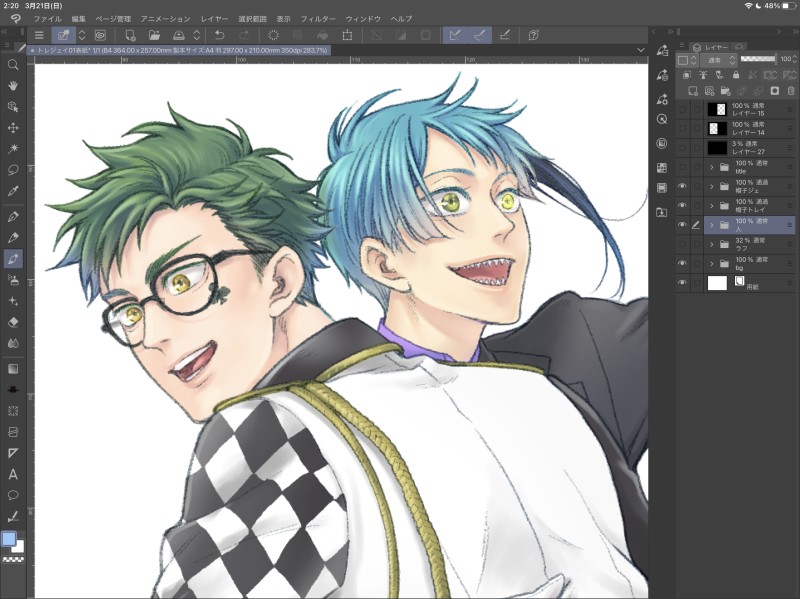Hide the 帽子ジェ folder layer

[x=683, y=186]
